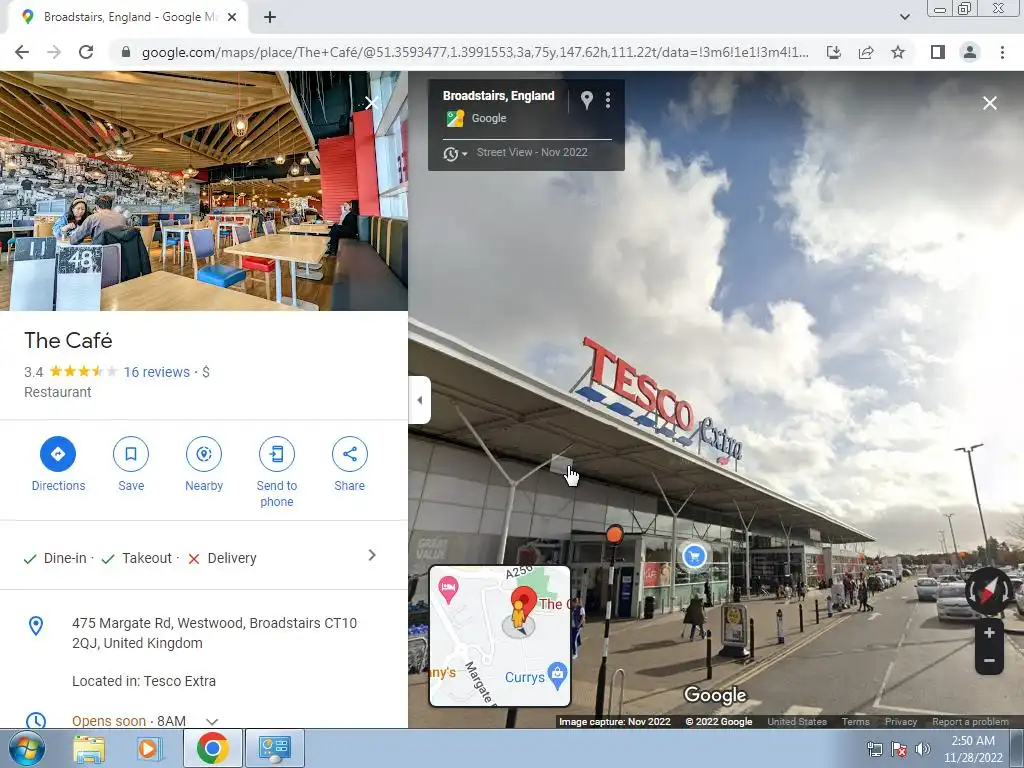Image resolution: width=1024 pixels, height=768 pixels.
Task: Click the Chrome taskbar icon
Action: 212,748
